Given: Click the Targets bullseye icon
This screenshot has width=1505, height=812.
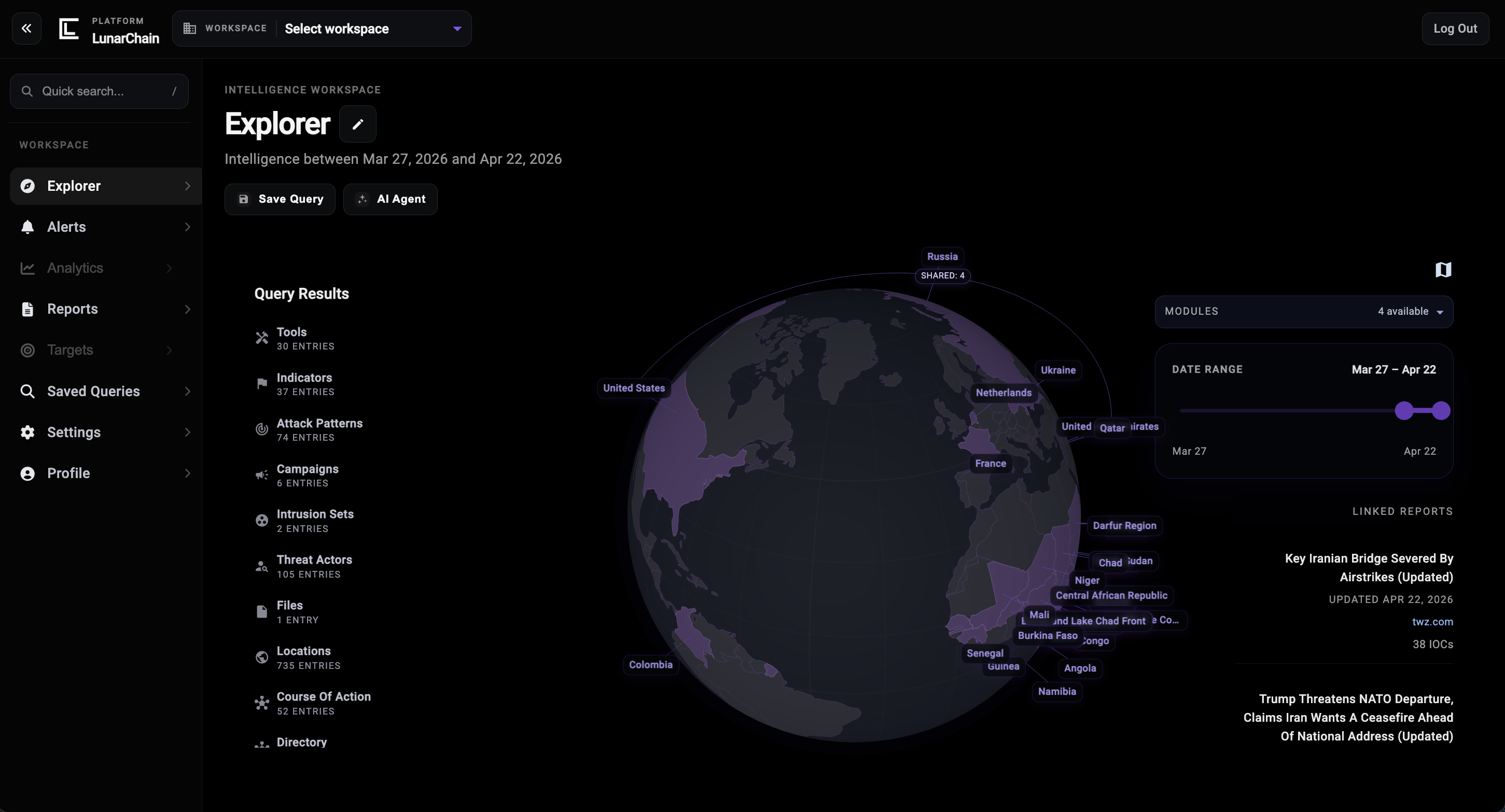Looking at the screenshot, I should pyautogui.click(x=27, y=350).
